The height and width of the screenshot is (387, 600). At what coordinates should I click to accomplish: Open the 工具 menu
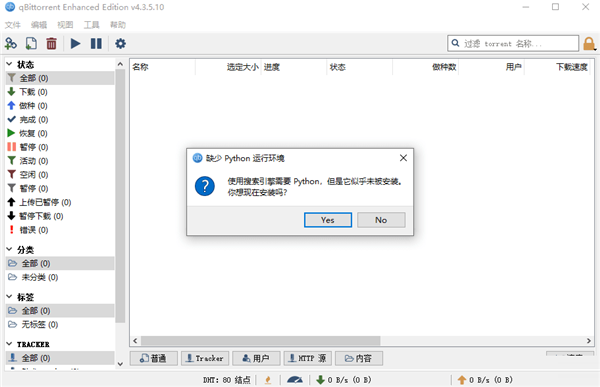pos(91,25)
